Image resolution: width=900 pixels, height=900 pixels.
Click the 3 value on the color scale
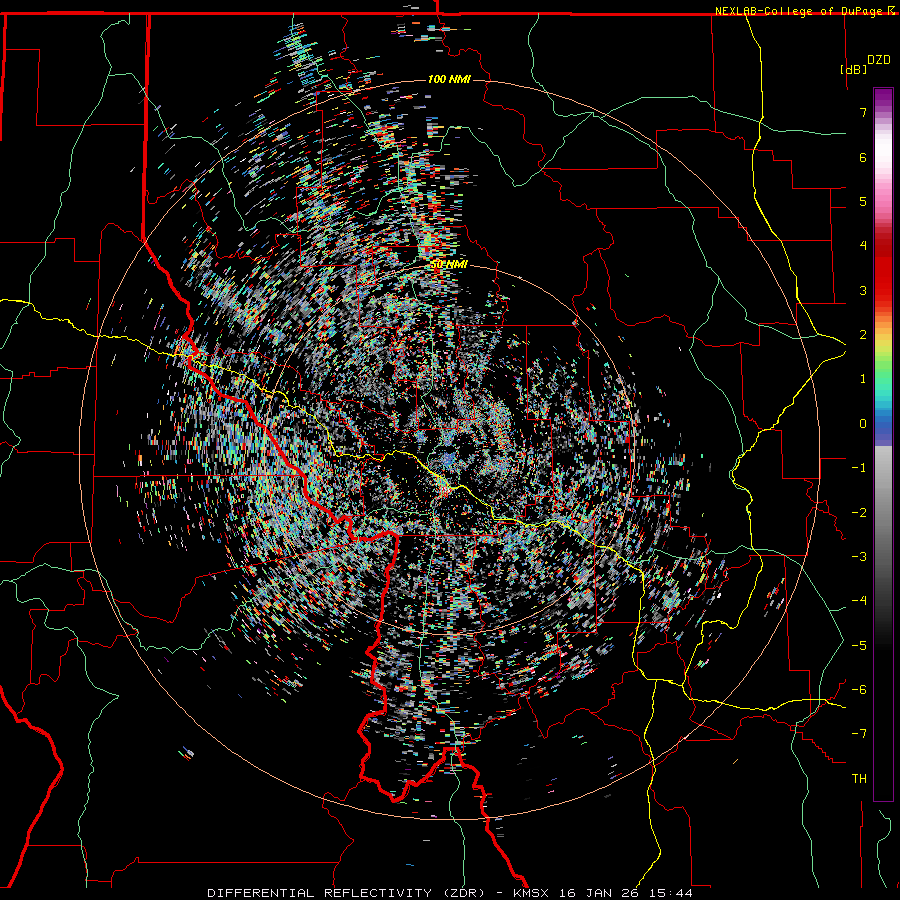pos(863,290)
